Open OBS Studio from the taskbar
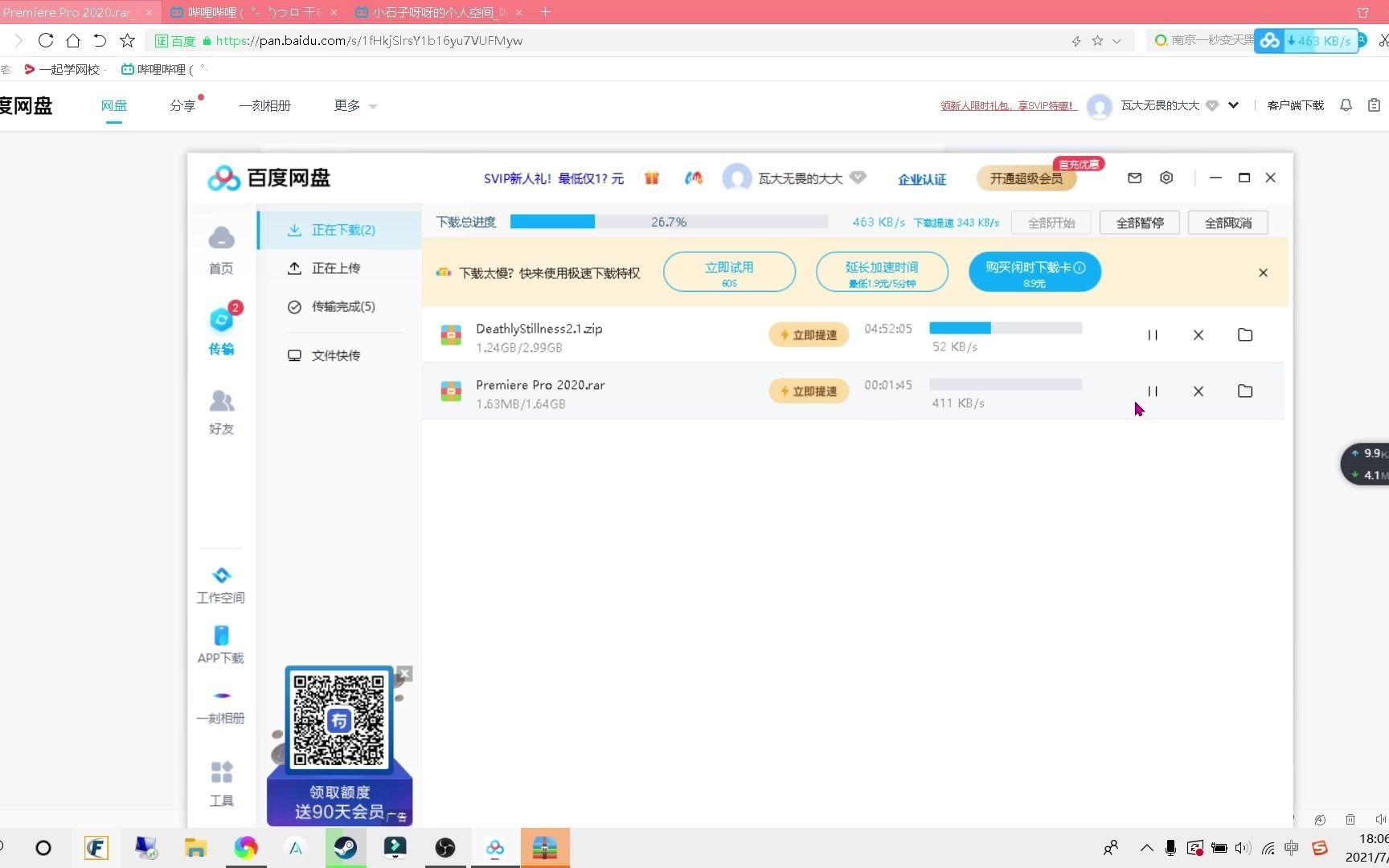Image resolution: width=1389 pixels, height=868 pixels. (x=445, y=848)
